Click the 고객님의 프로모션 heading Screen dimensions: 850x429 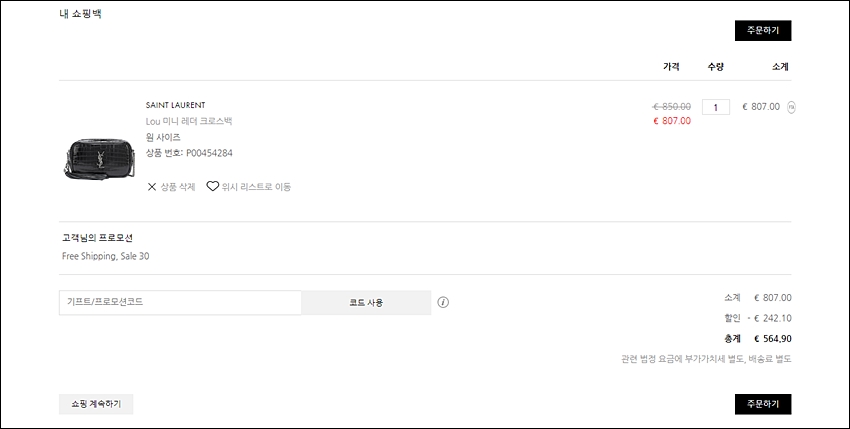pos(98,238)
